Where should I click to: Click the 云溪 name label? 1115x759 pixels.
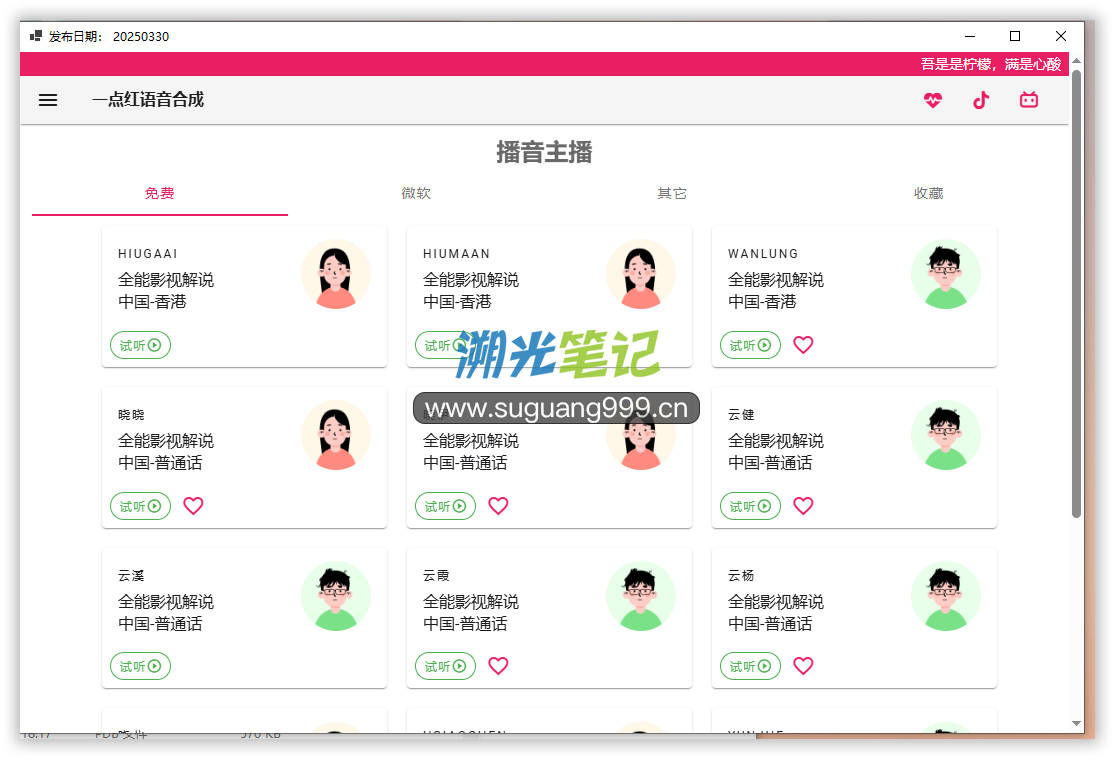132,575
